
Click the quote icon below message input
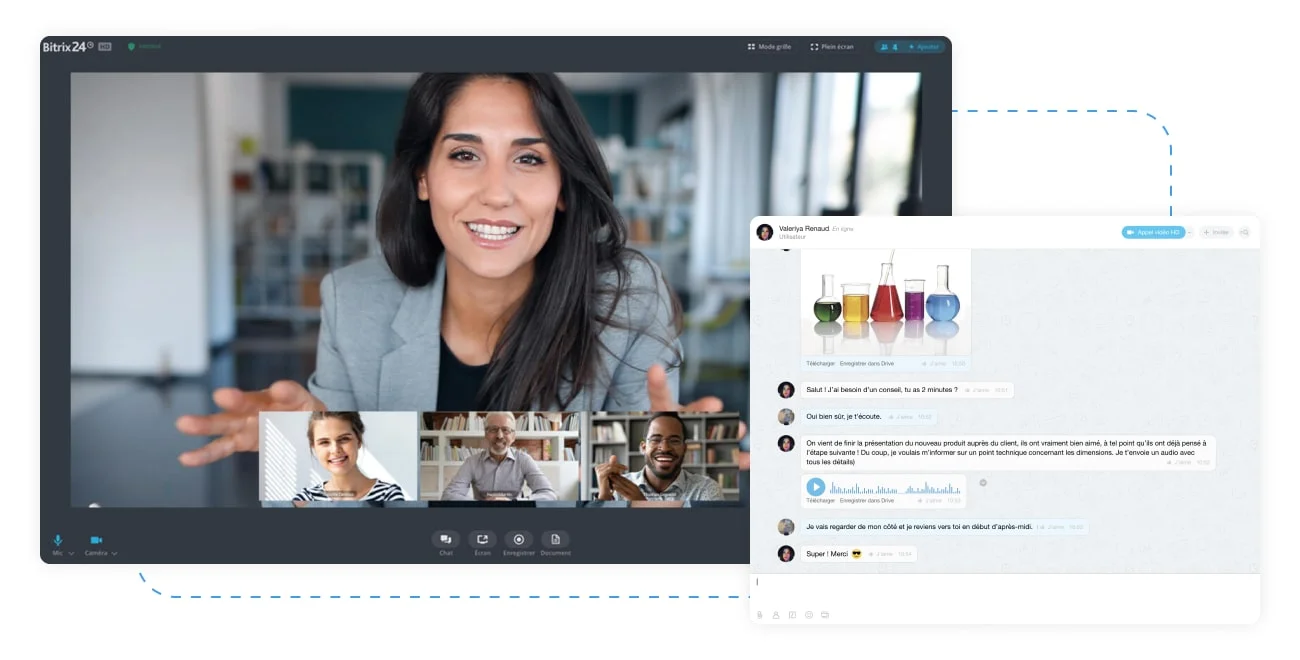click(x=792, y=615)
